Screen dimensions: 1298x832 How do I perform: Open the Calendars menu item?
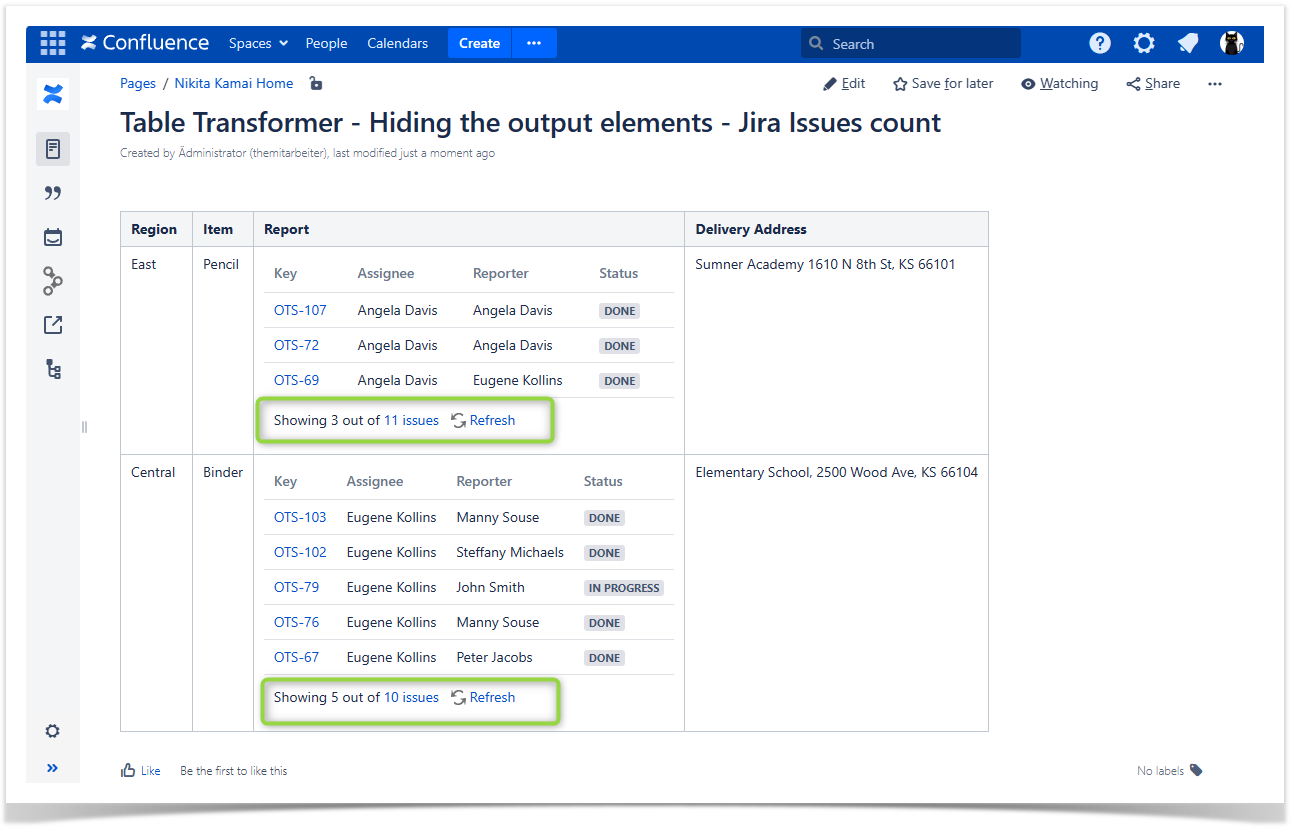(397, 43)
